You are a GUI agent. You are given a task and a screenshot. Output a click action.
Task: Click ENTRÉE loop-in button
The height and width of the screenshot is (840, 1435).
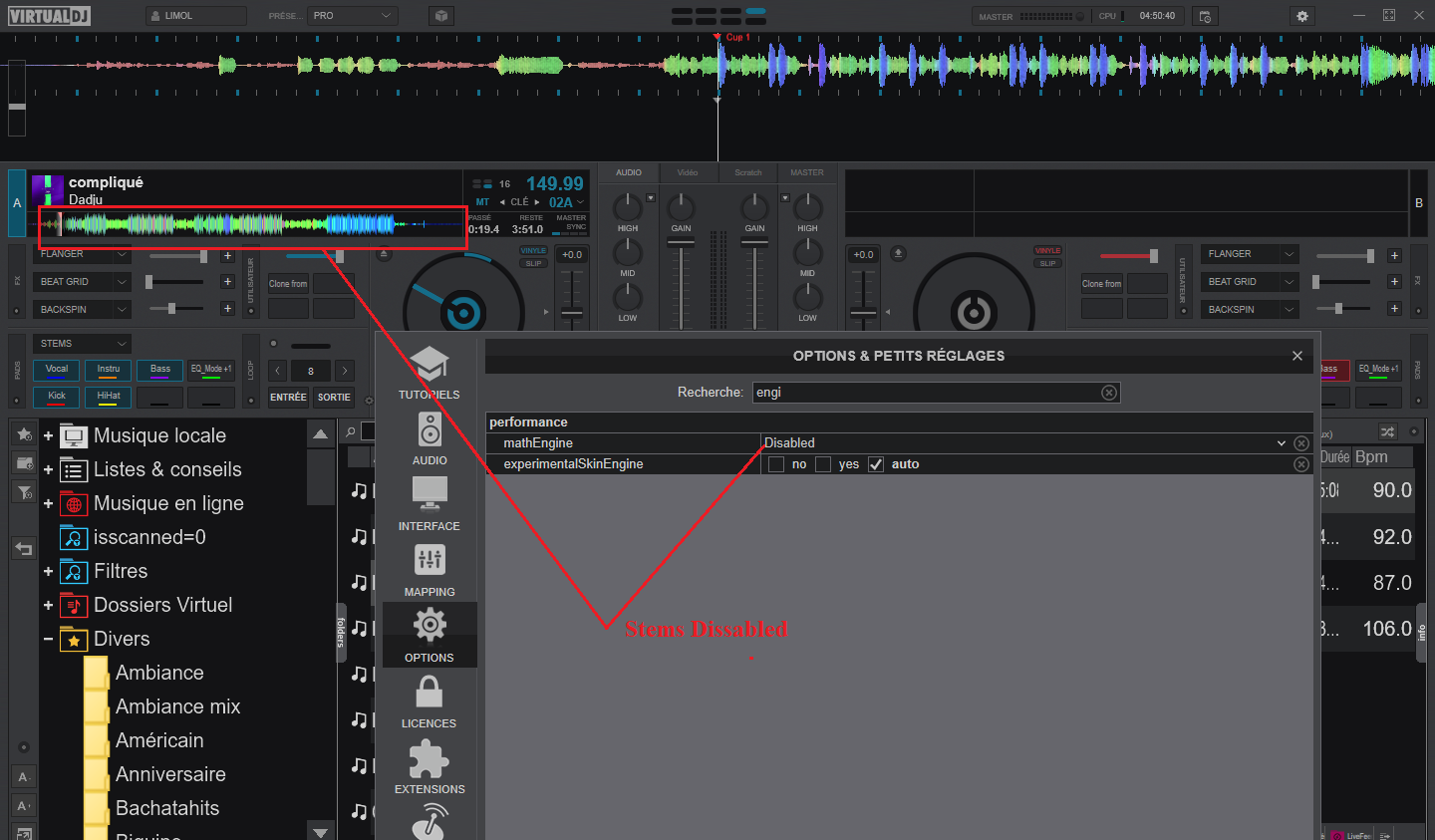click(x=288, y=397)
